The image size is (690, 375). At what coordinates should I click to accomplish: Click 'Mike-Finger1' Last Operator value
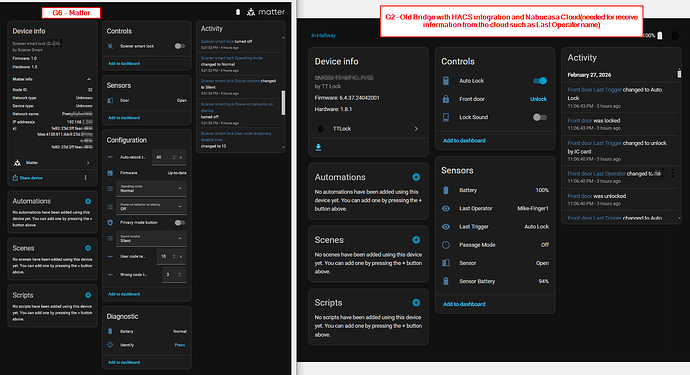click(x=532, y=209)
